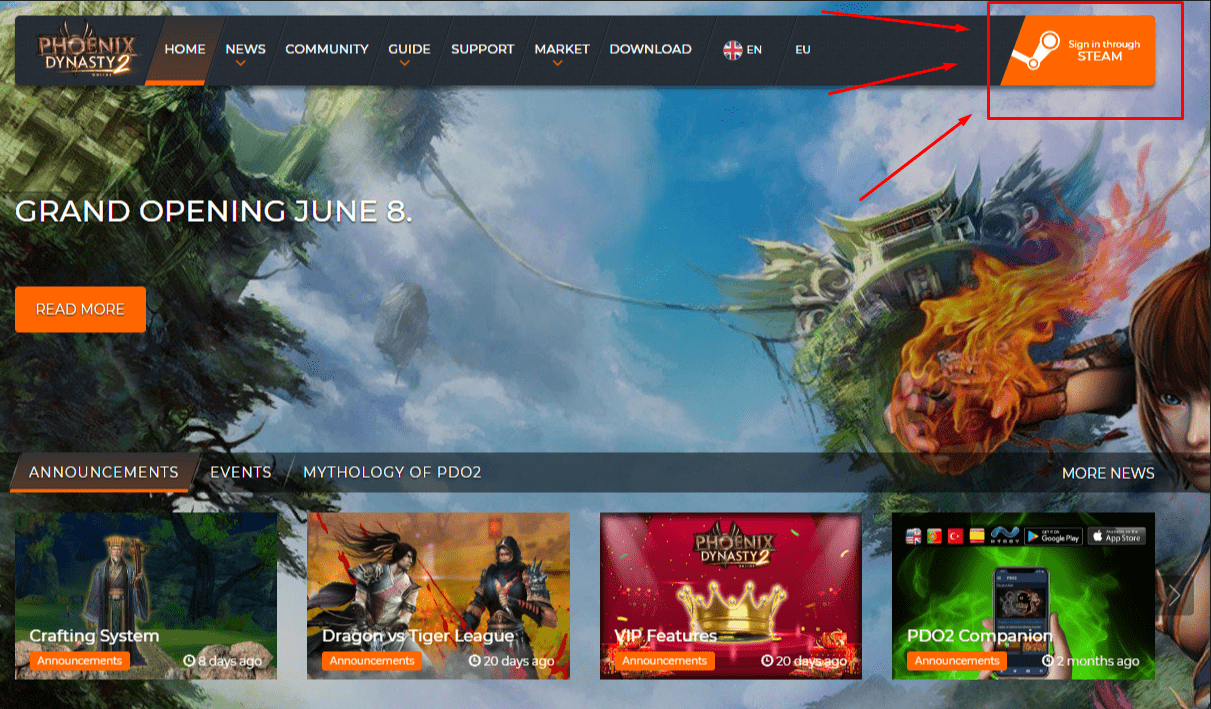The height and width of the screenshot is (709, 1211).
Task: Click clock icon on Dragon vs Tiger card
Action: (474, 661)
